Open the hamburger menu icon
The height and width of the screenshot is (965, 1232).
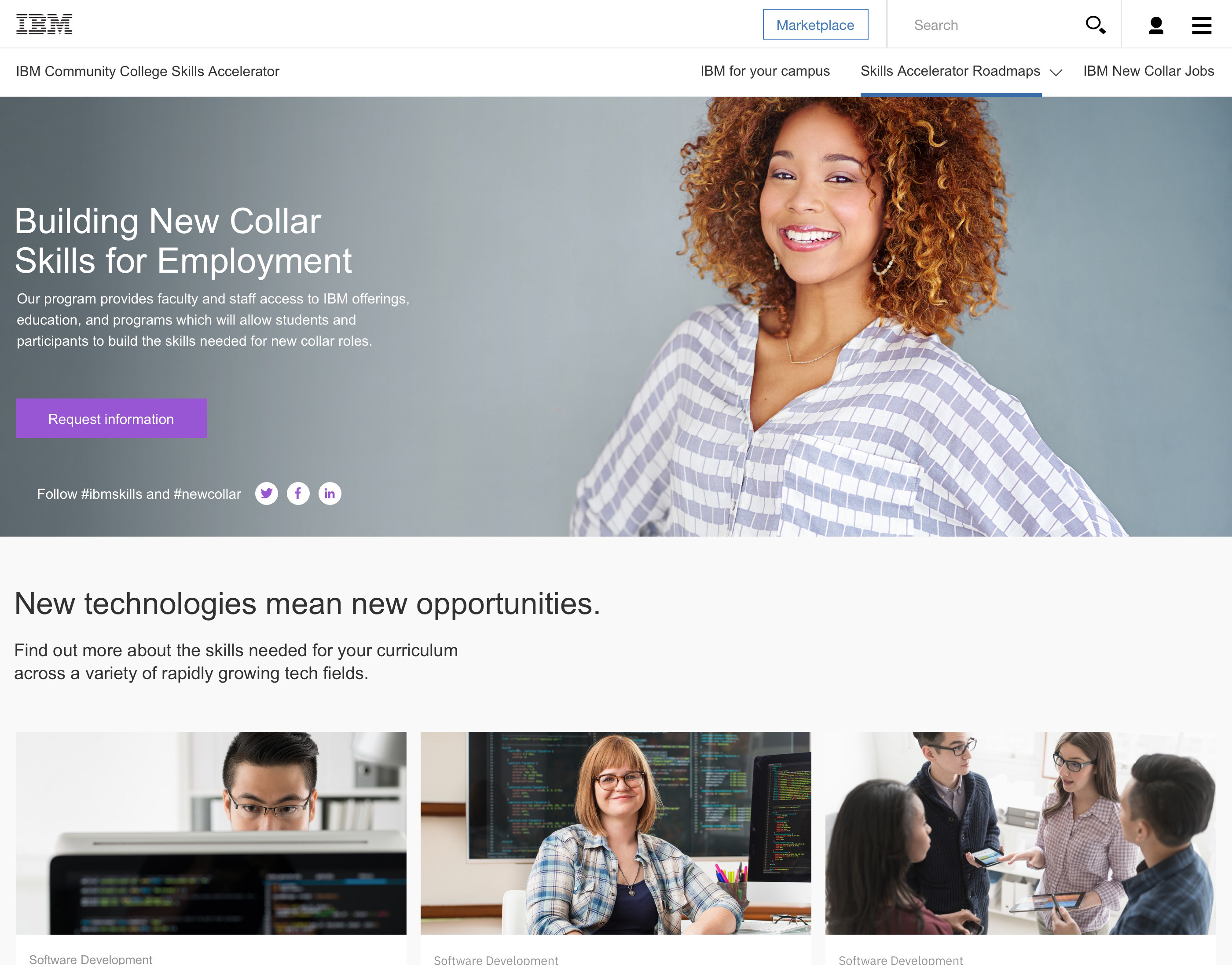click(x=1202, y=26)
